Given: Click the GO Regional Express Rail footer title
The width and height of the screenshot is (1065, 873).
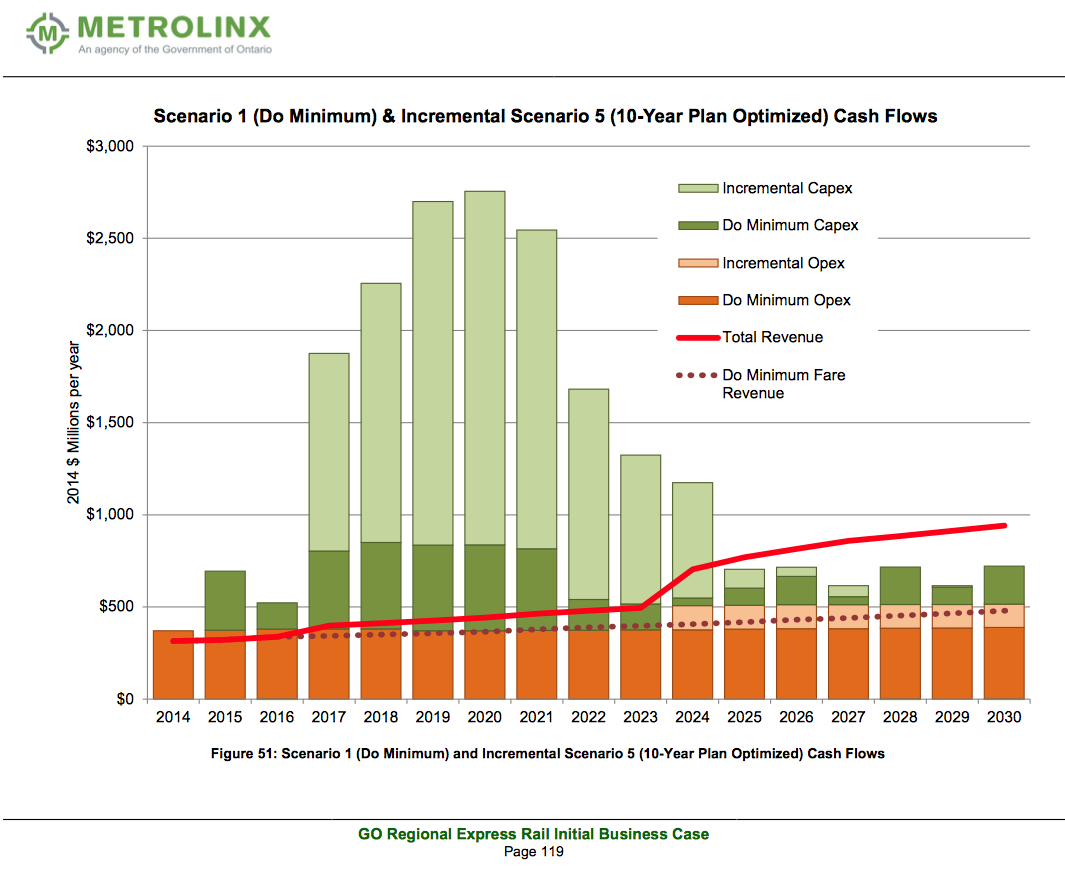Looking at the screenshot, I should (533, 834).
